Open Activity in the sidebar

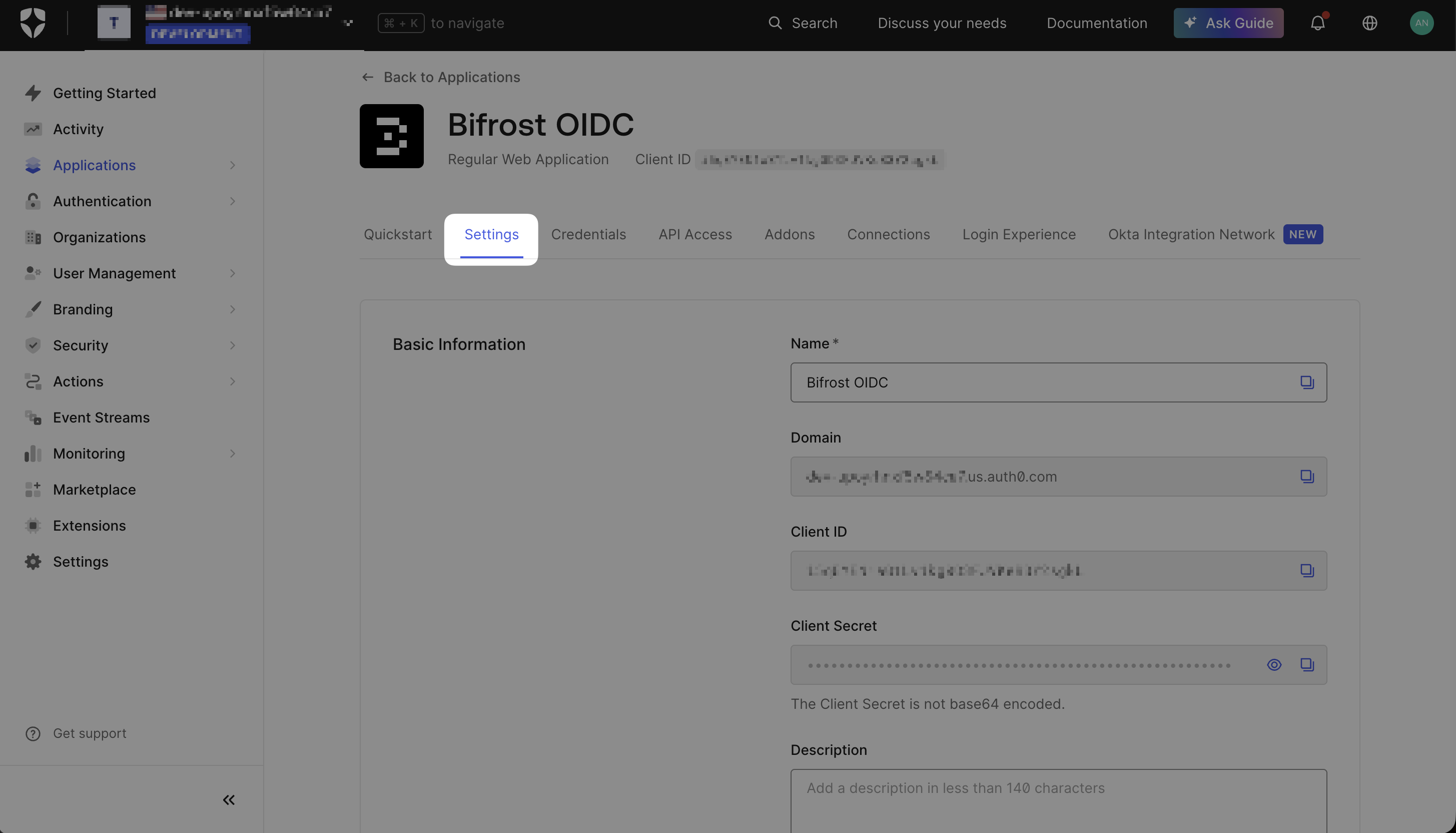pyautogui.click(x=79, y=129)
